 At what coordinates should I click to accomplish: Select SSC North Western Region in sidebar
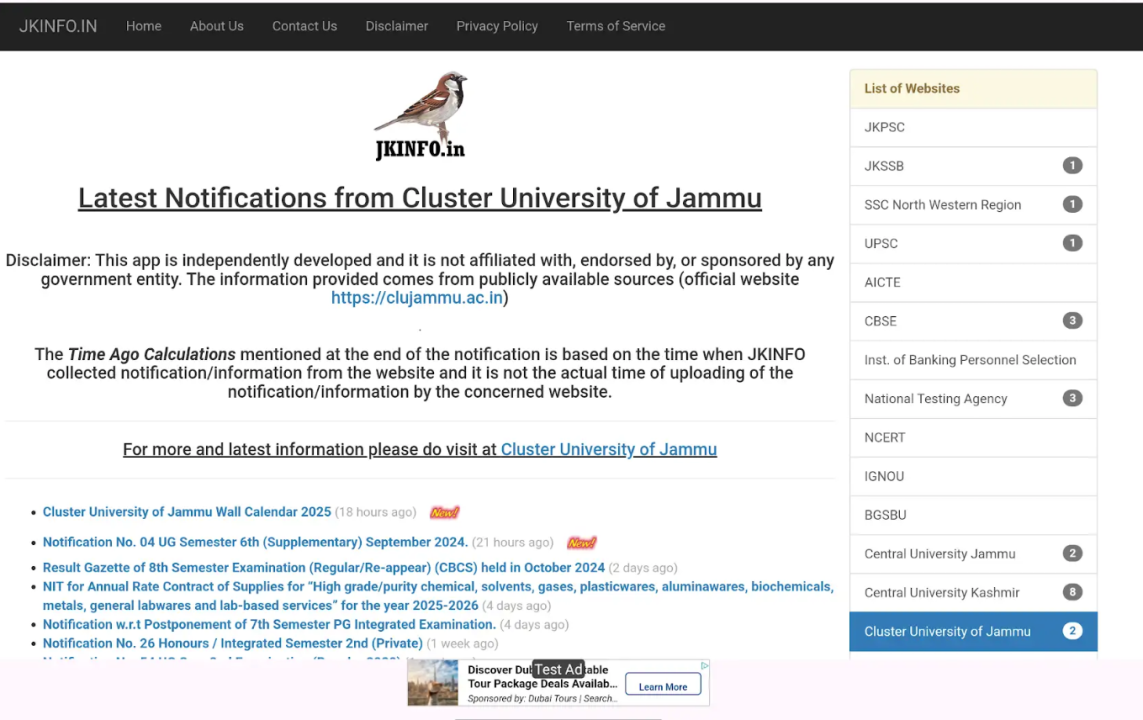[973, 205]
